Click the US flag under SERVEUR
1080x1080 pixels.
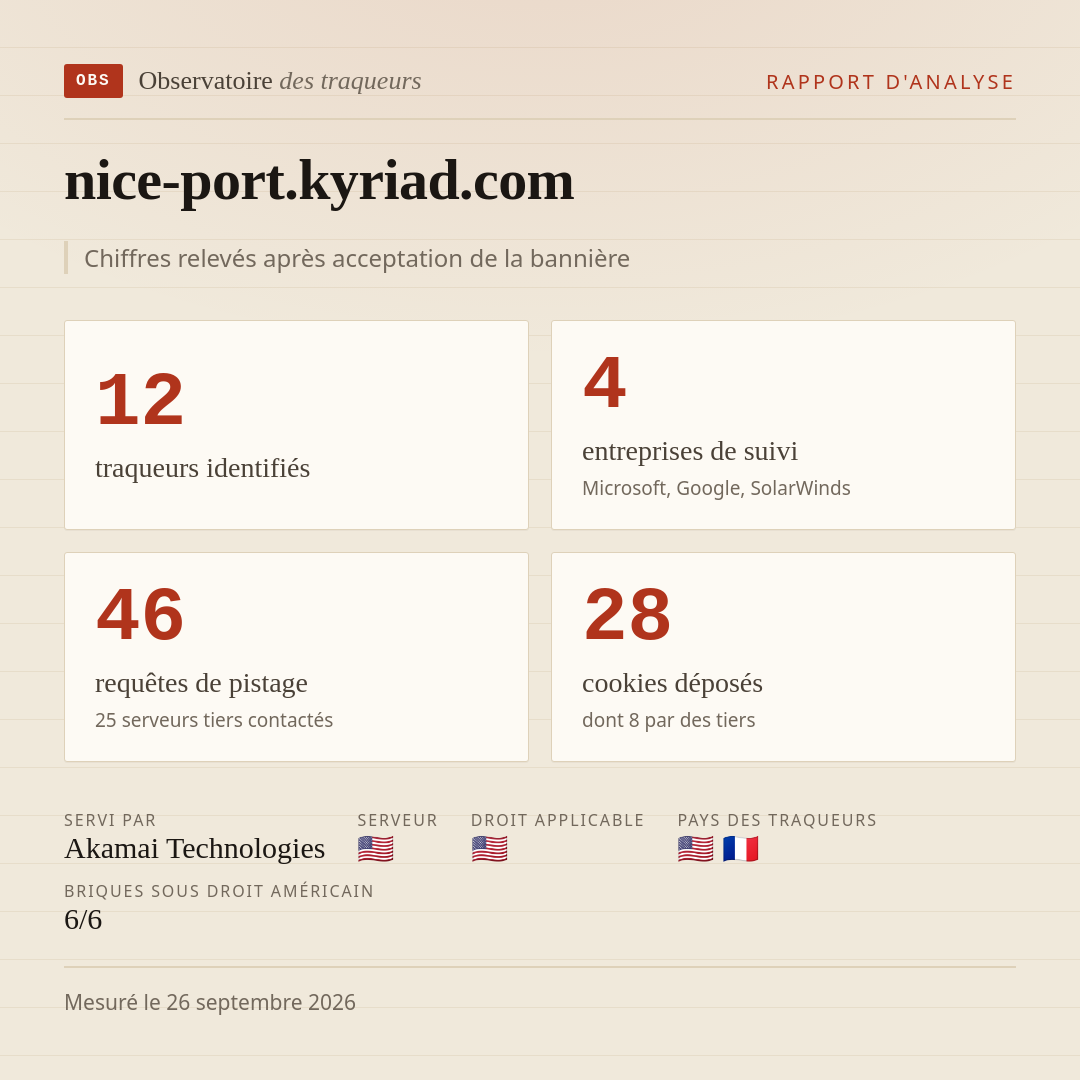[x=375, y=849]
